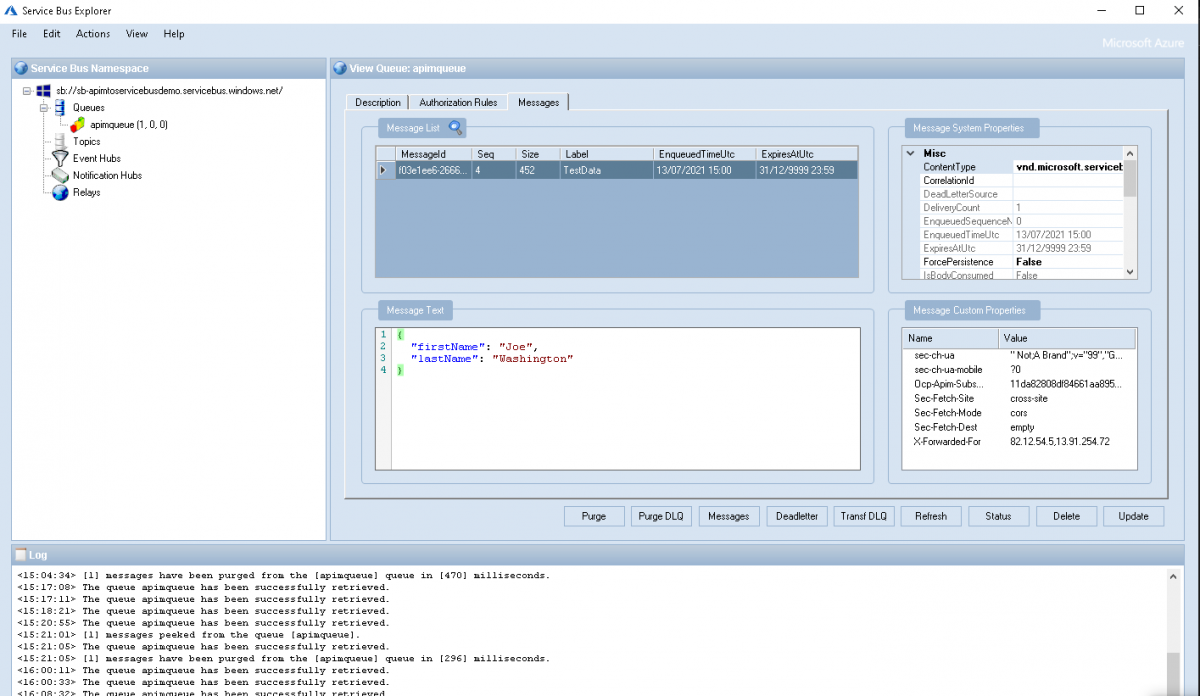Screen dimensions: 1200x696
Task: Click the magnifier icon beside Message List
Action: click(455, 127)
